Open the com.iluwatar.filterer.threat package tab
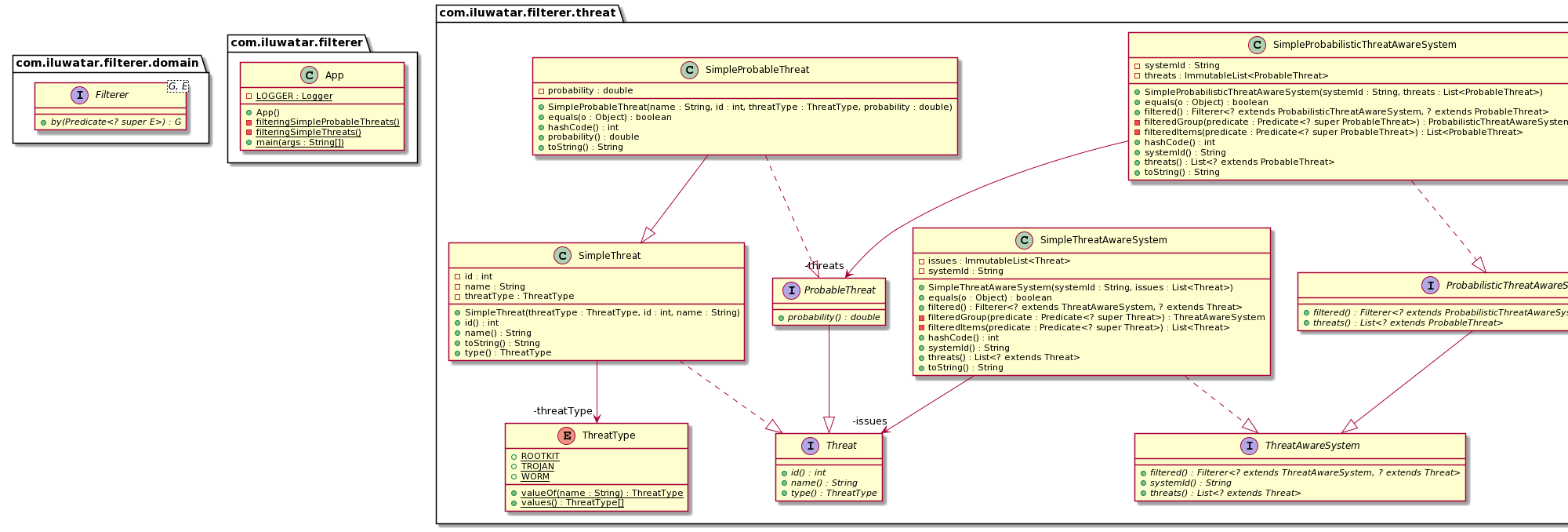The width and height of the screenshot is (1568, 532). click(x=528, y=13)
